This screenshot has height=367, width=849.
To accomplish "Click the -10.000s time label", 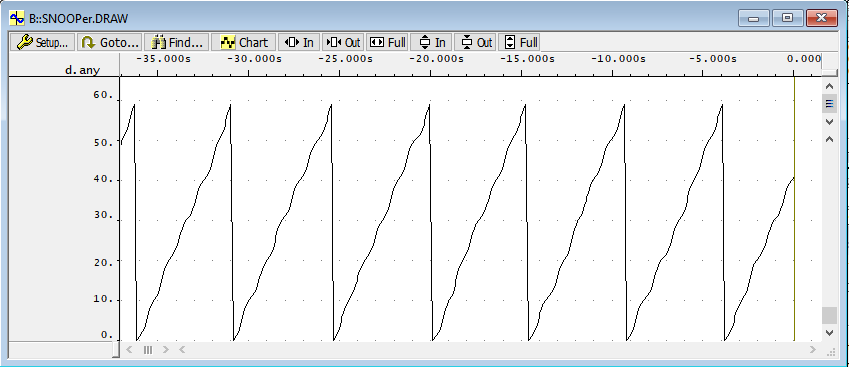I will [x=618, y=58].
